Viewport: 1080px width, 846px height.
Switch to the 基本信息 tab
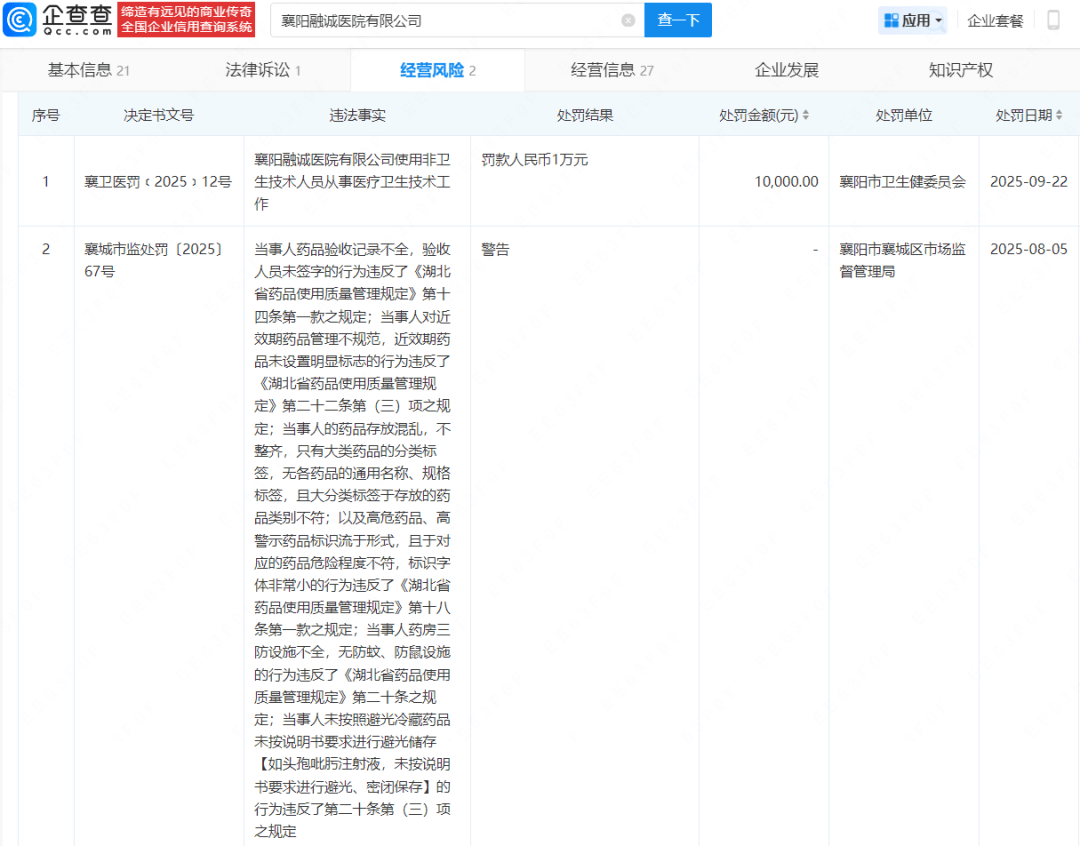coord(88,70)
